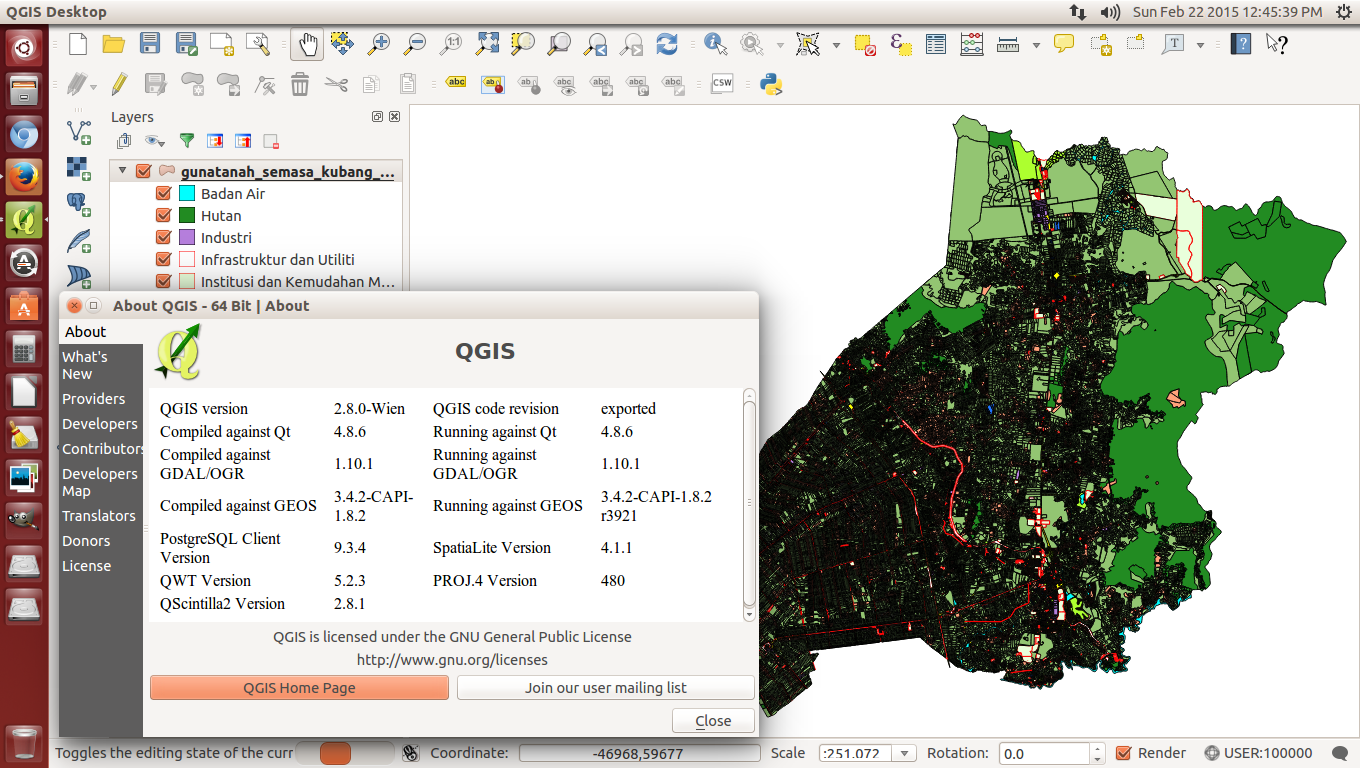Select the Pan Map hand tool
Image resolution: width=1360 pixels, height=768 pixels.
tap(308, 44)
